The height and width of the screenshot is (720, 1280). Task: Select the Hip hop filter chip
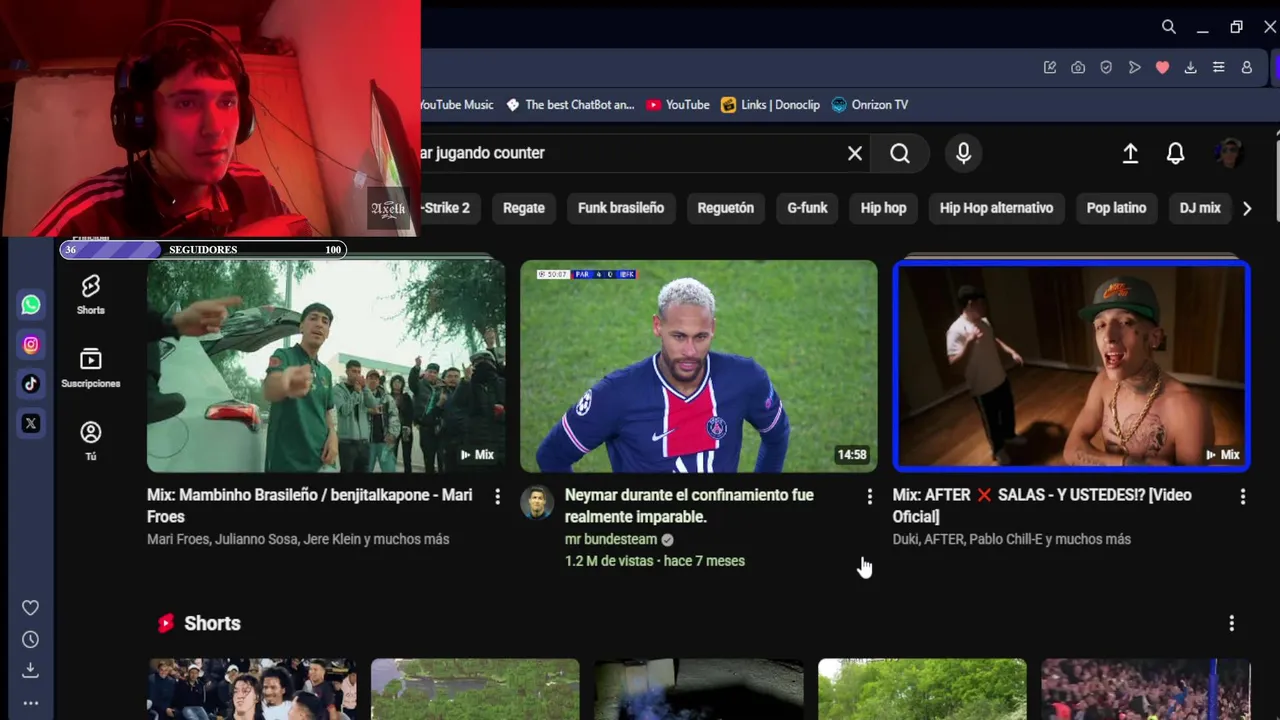pos(883,208)
